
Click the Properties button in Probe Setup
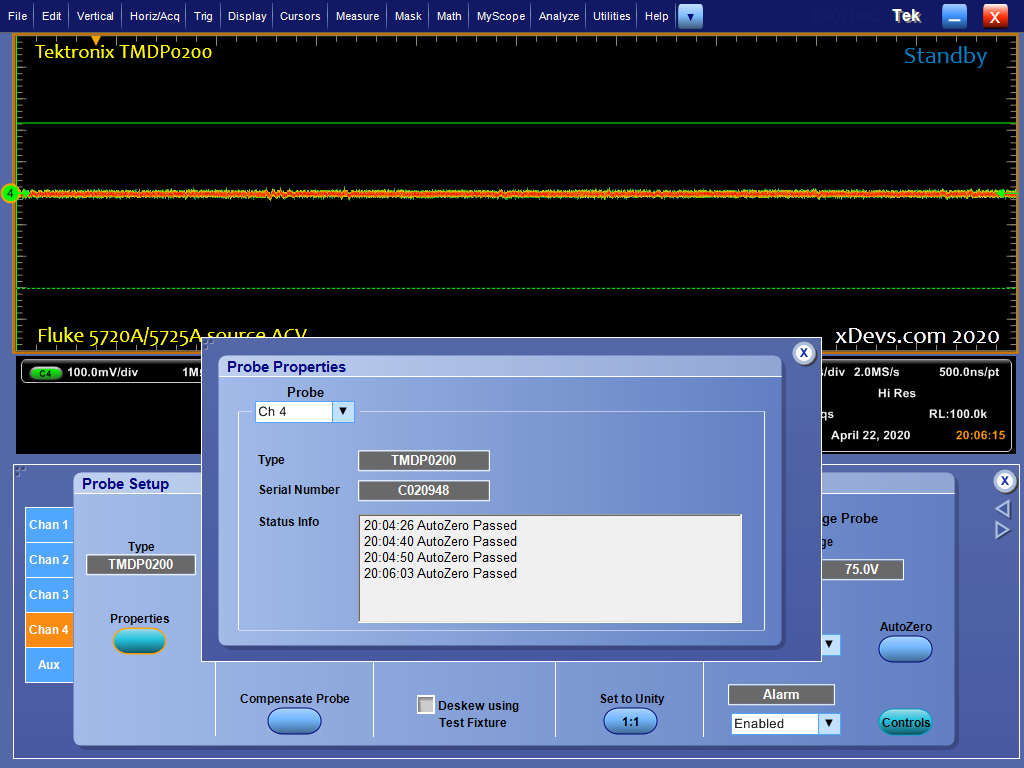pyautogui.click(x=139, y=641)
